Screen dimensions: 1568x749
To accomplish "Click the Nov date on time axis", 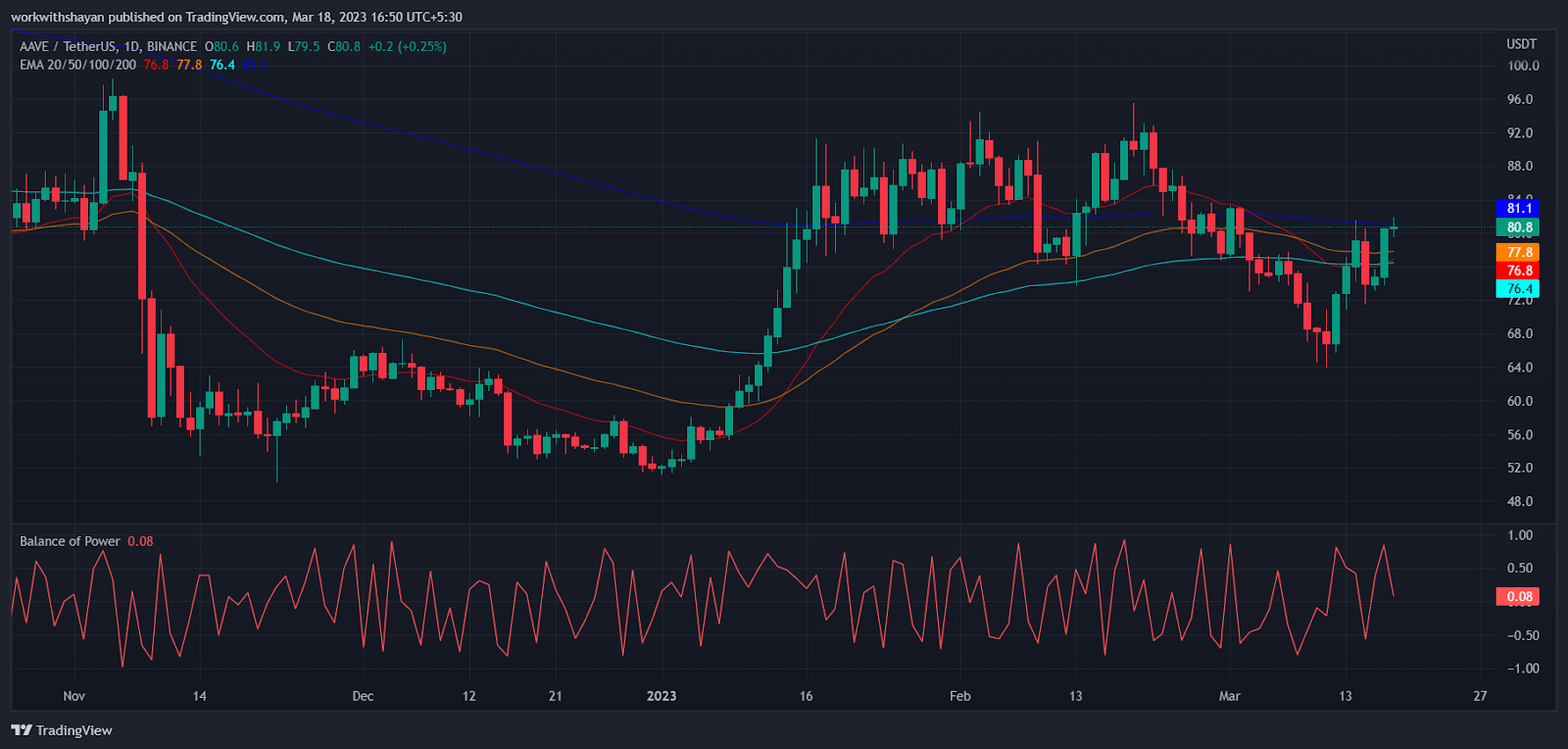I will (x=74, y=696).
